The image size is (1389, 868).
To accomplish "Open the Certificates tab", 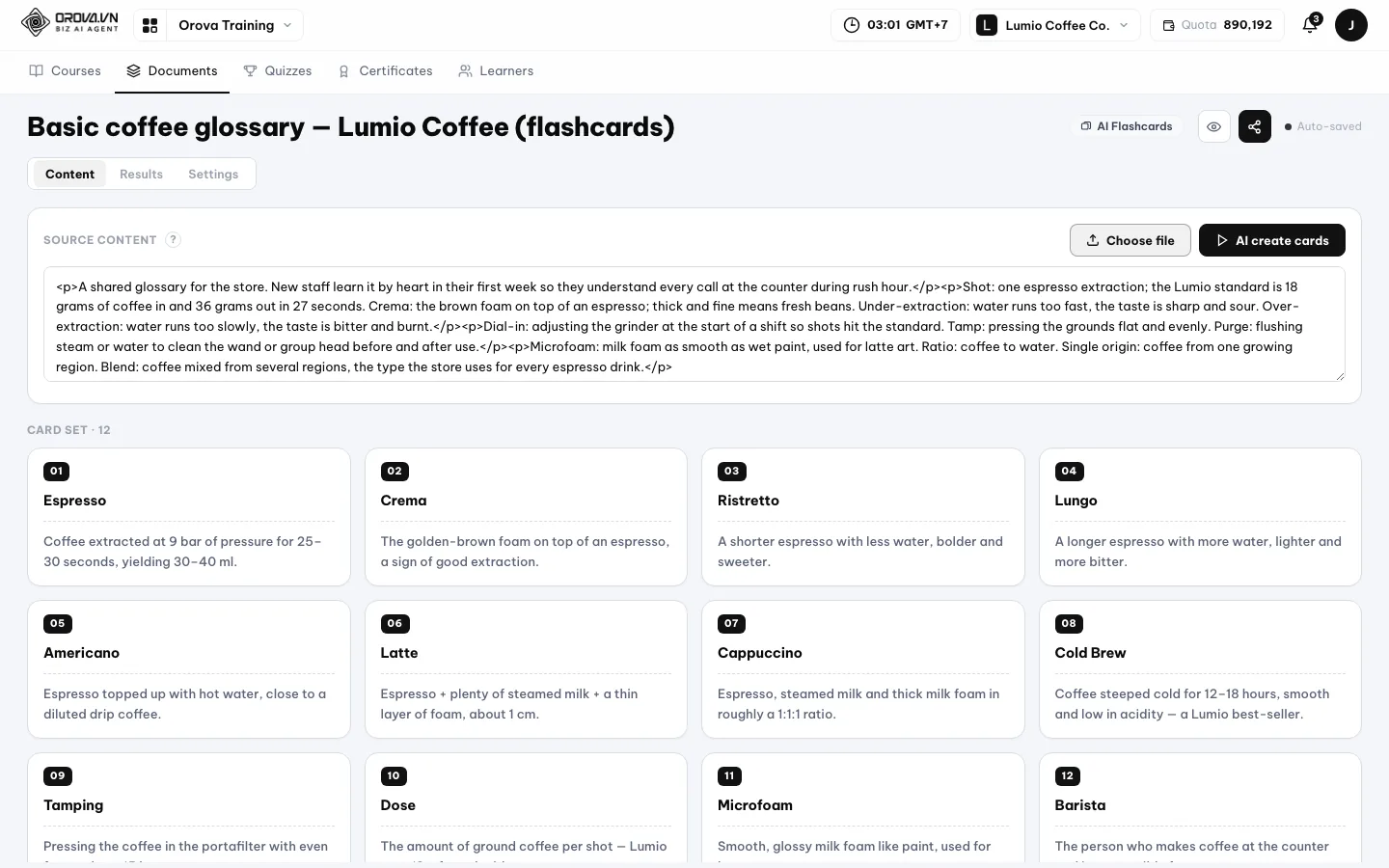I will (385, 71).
